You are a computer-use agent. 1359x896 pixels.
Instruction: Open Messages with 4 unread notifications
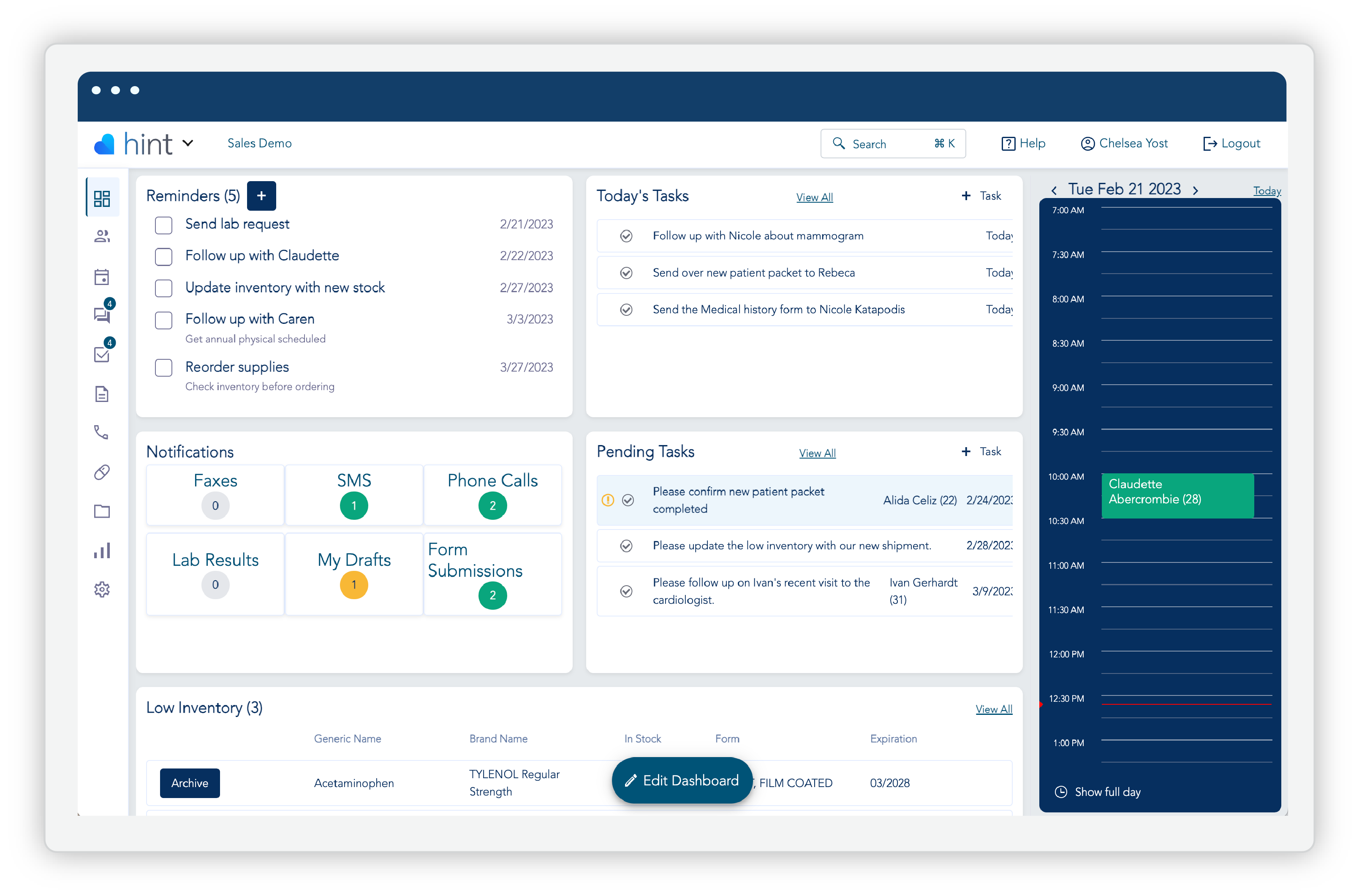click(x=102, y=314)
